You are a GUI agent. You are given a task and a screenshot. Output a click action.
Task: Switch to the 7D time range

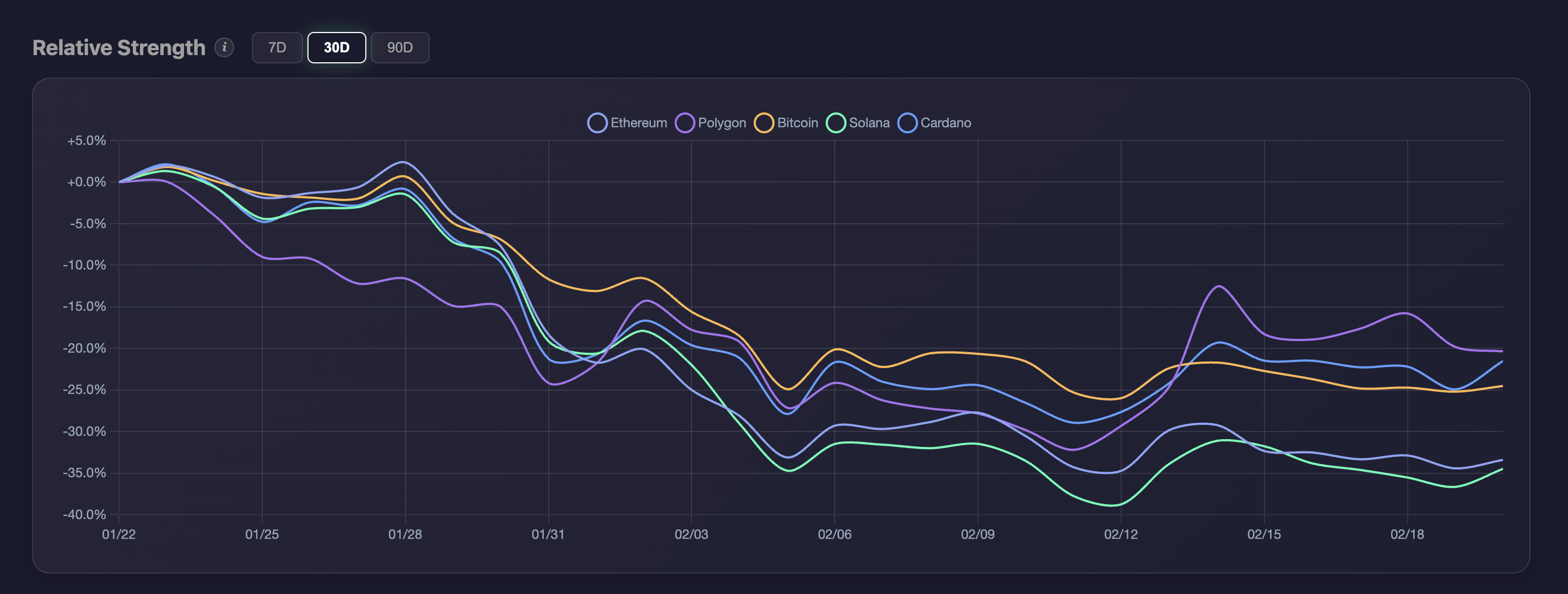pyautogui.click(x=277, y=47)
